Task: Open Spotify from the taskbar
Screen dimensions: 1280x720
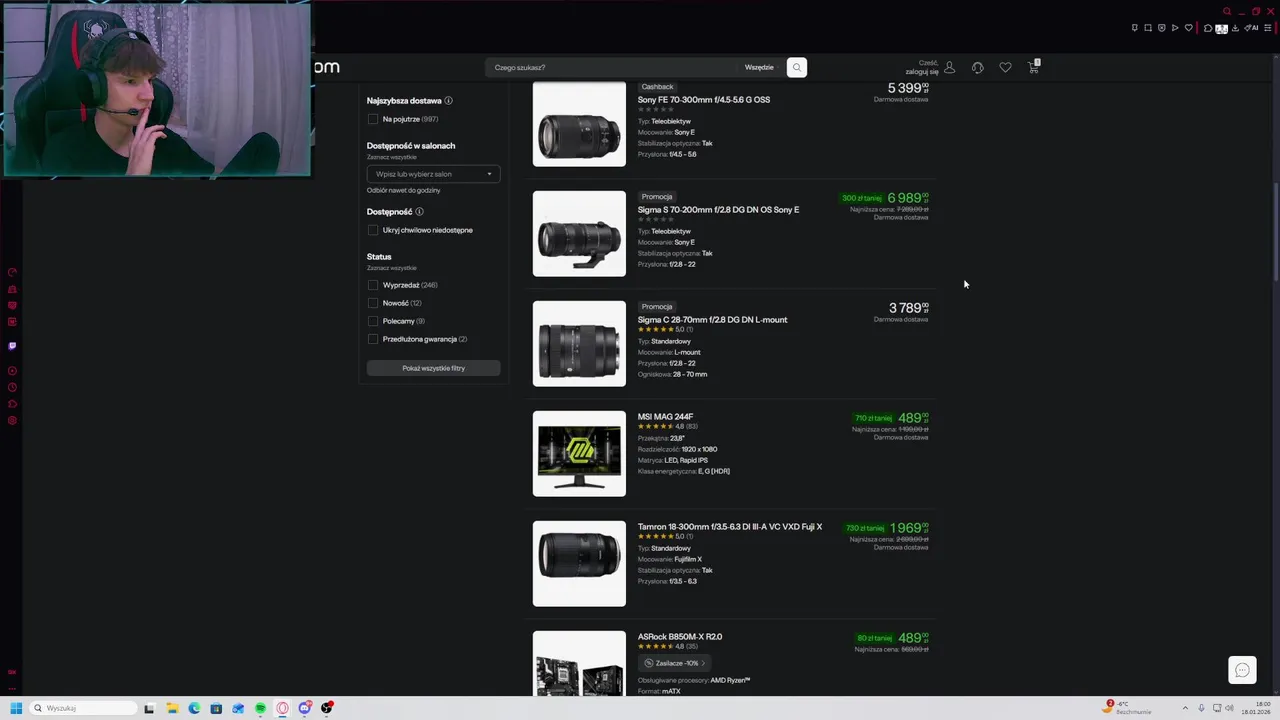Action: [260, 708]
